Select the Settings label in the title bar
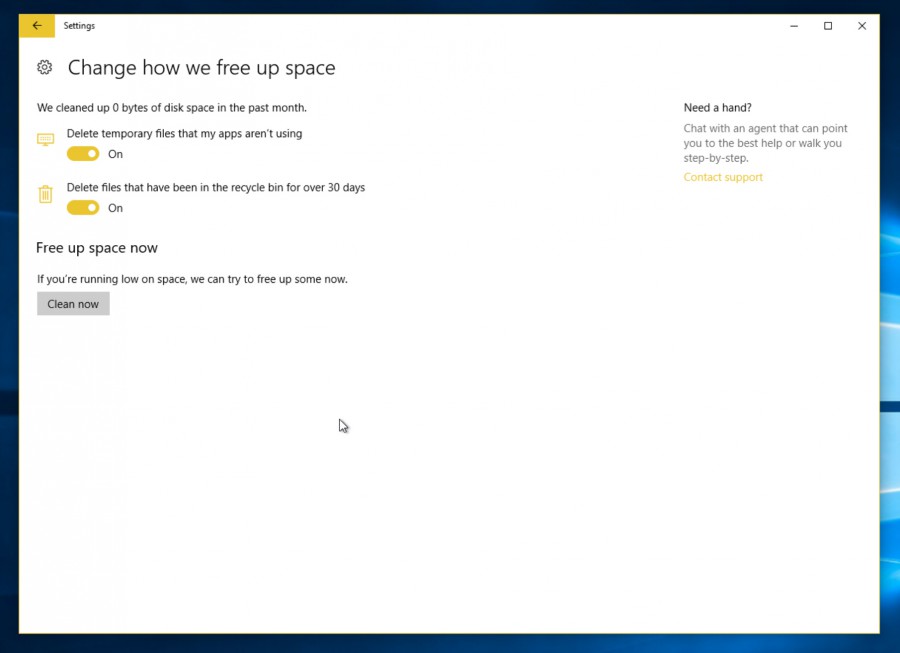Screen dimensions: 900x653 (x=79, y=25)
